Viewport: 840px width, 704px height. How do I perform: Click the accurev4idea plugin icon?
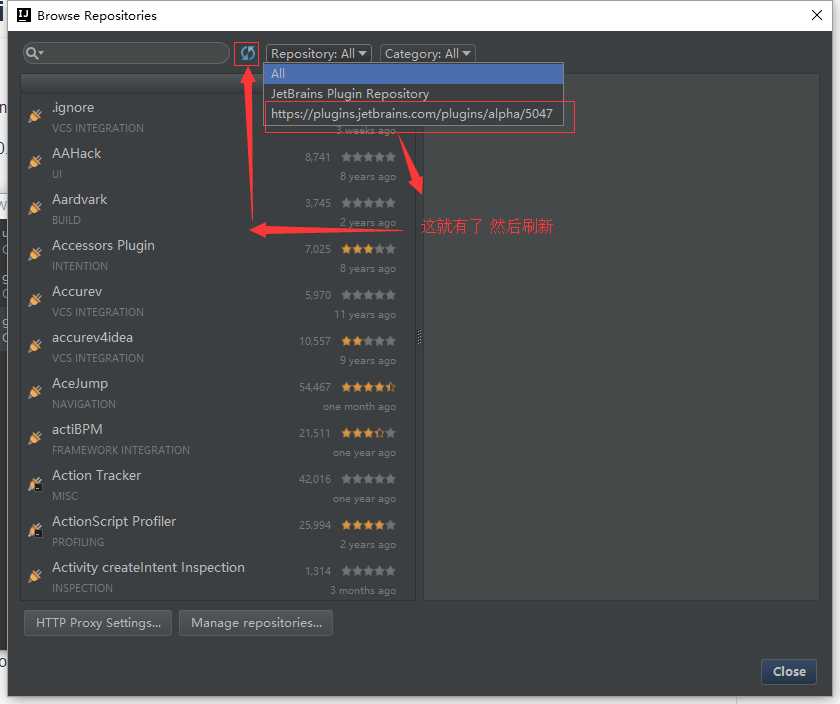35,346
